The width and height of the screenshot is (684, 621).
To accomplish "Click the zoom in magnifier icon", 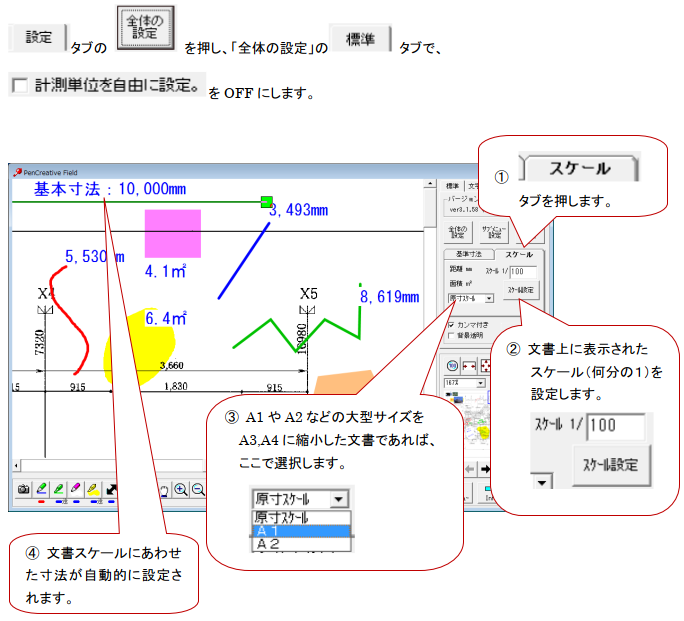I will click(181, 489).
